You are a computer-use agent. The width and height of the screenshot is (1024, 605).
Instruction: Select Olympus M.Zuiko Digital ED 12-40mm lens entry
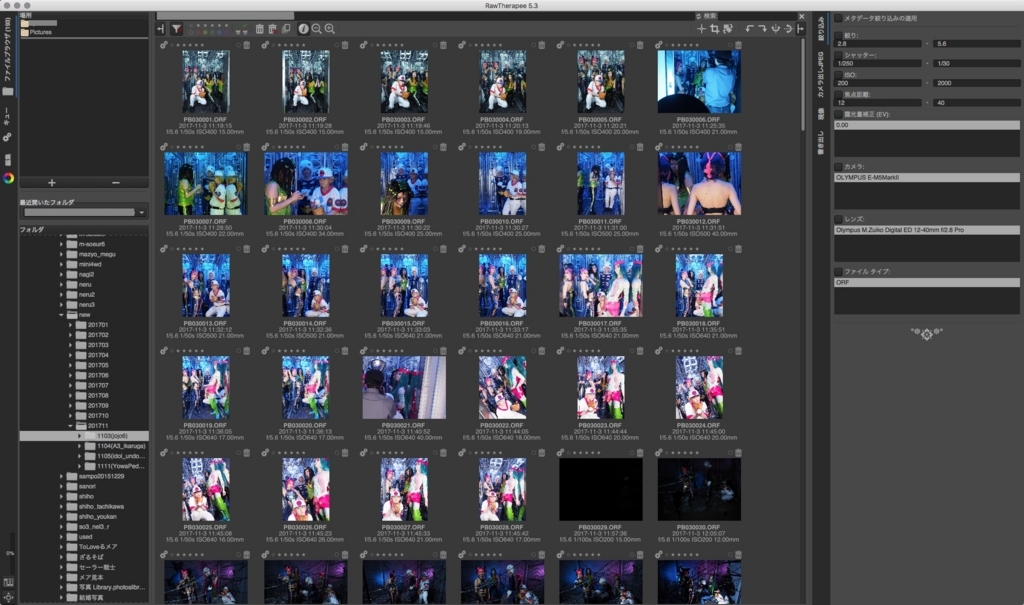coord(927,230)
